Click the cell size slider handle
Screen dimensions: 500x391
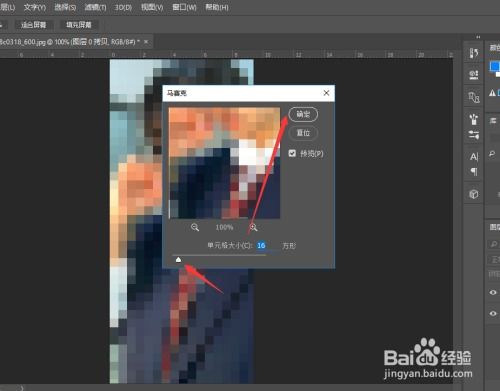tap(178, 260)
